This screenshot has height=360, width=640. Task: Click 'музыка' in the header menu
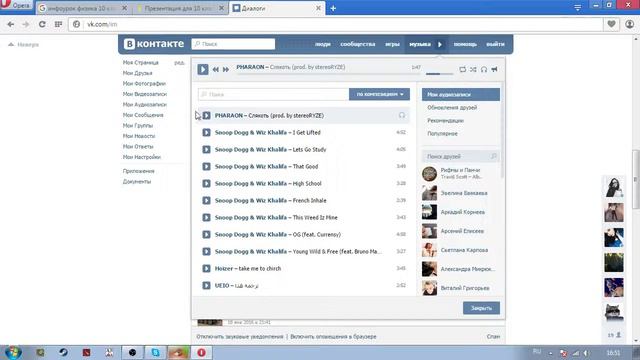pos(420,44)
